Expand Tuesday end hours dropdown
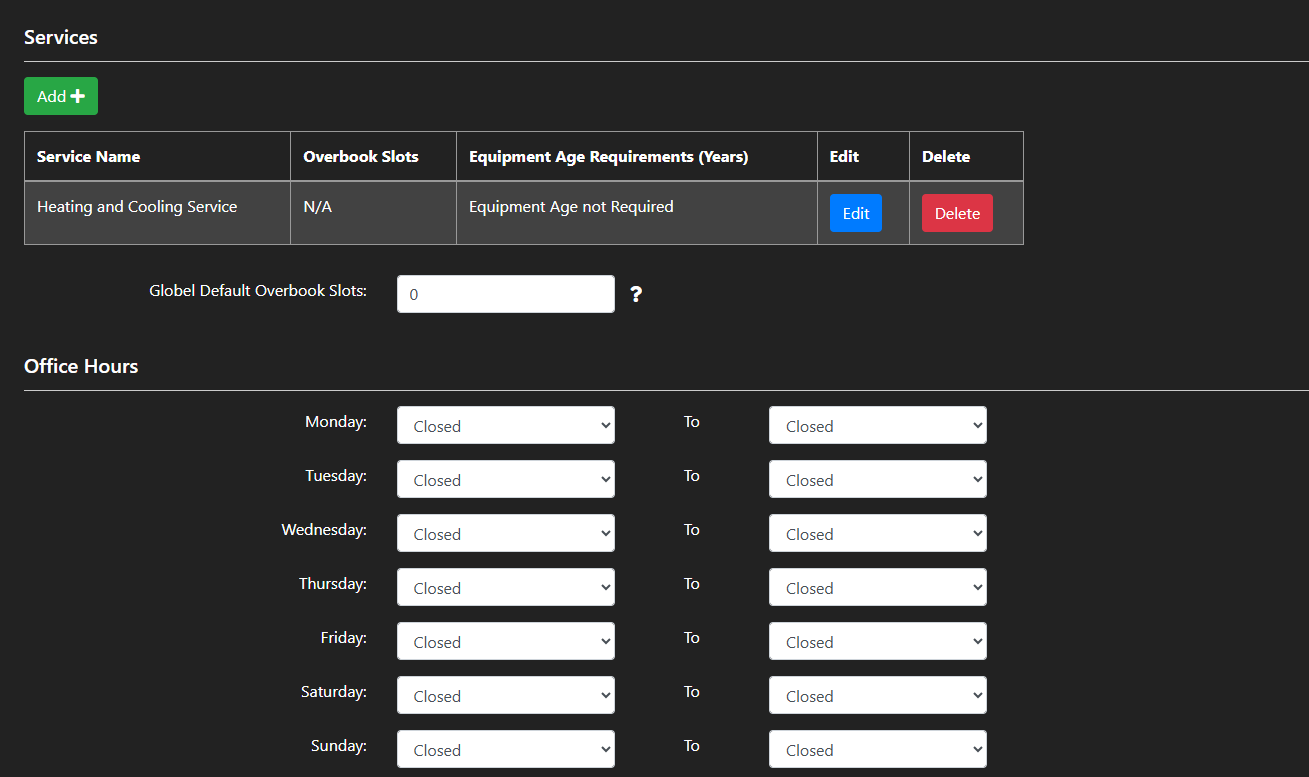1309x777 pixels. 877,479
